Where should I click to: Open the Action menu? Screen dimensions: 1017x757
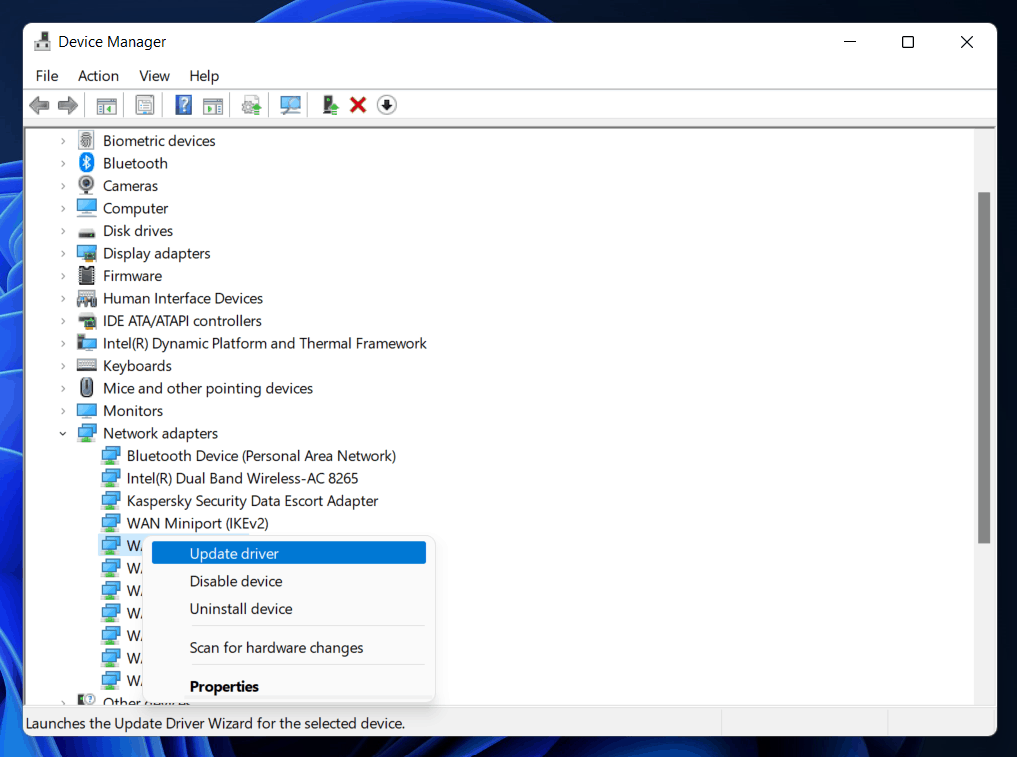98,76
